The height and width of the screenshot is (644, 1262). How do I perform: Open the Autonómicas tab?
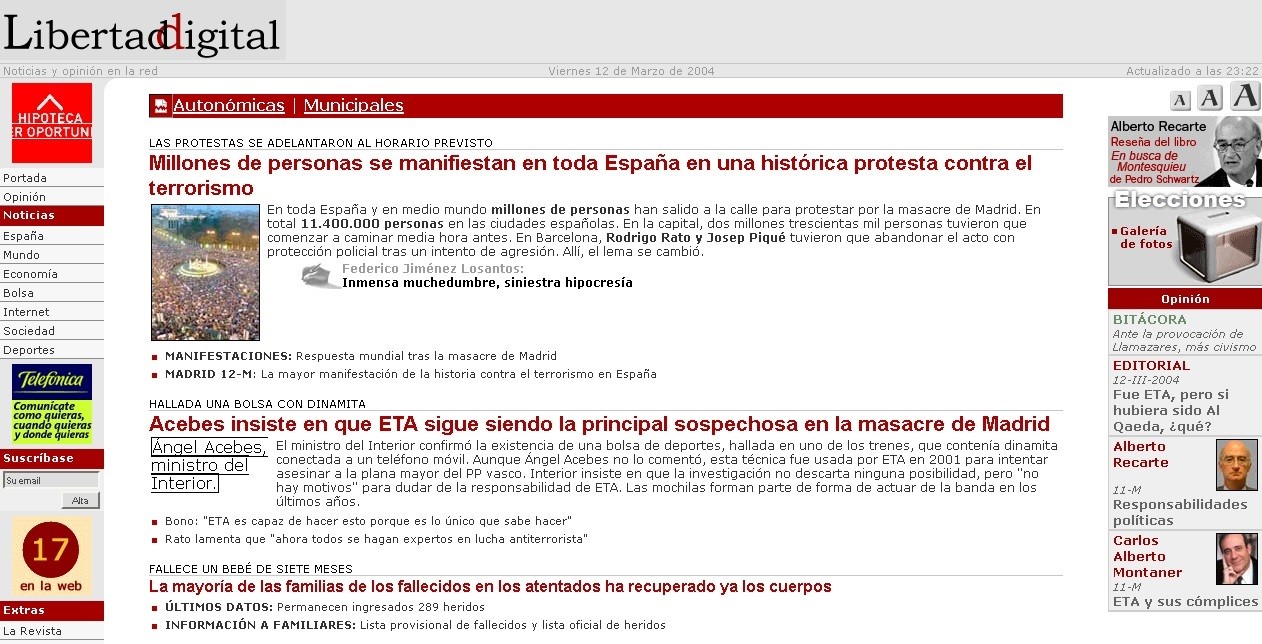[228, 106]
